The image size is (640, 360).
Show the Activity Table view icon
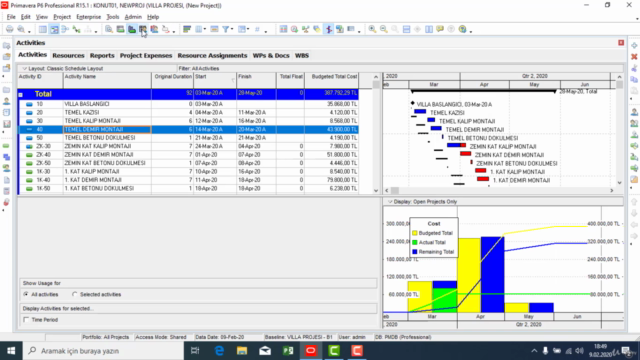(x=42, y=29)
